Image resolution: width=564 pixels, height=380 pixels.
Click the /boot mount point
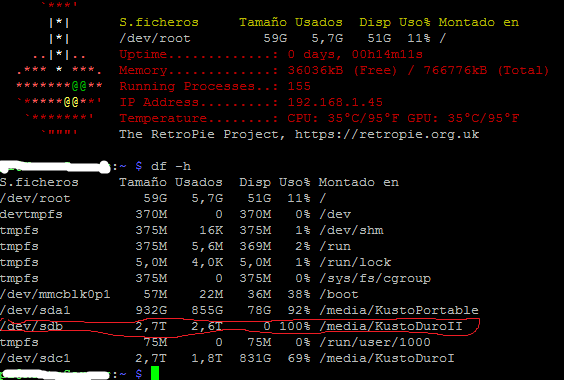339,294
